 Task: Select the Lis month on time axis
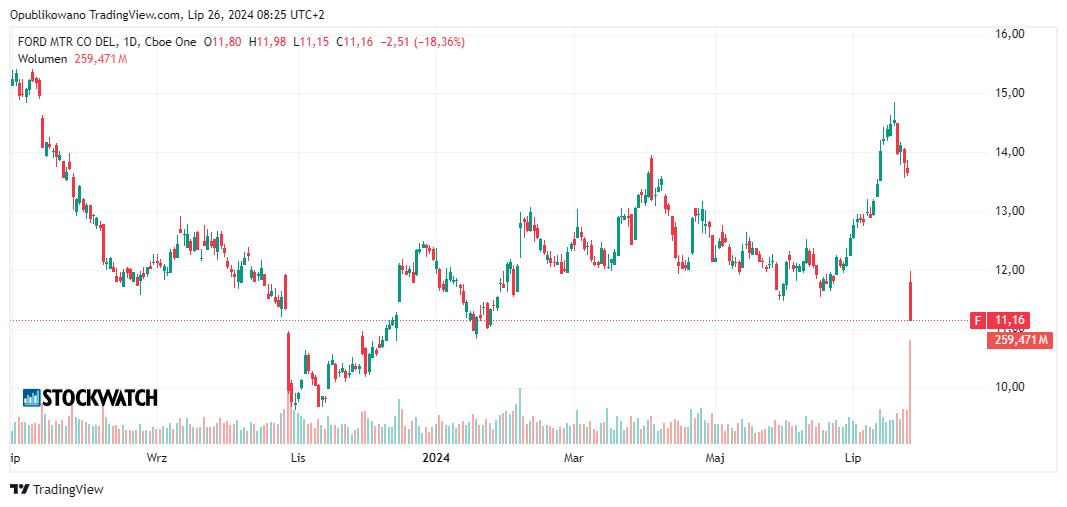pos(296,458)
